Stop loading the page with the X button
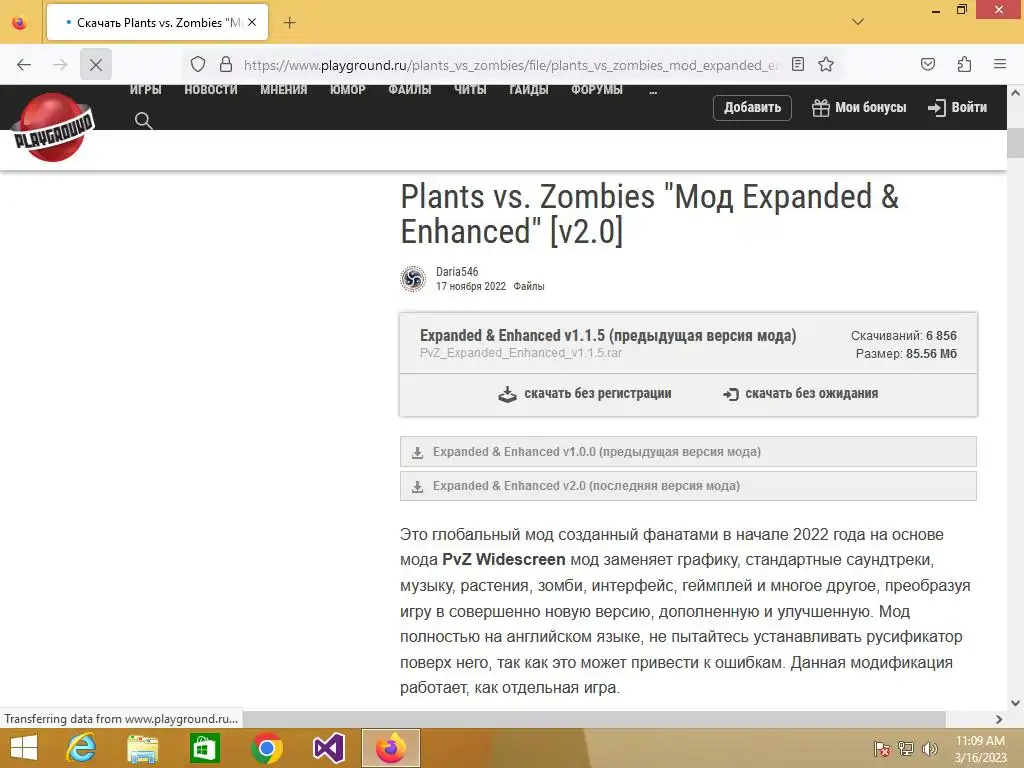This screenshot has height=768, width=1024. 95,65
